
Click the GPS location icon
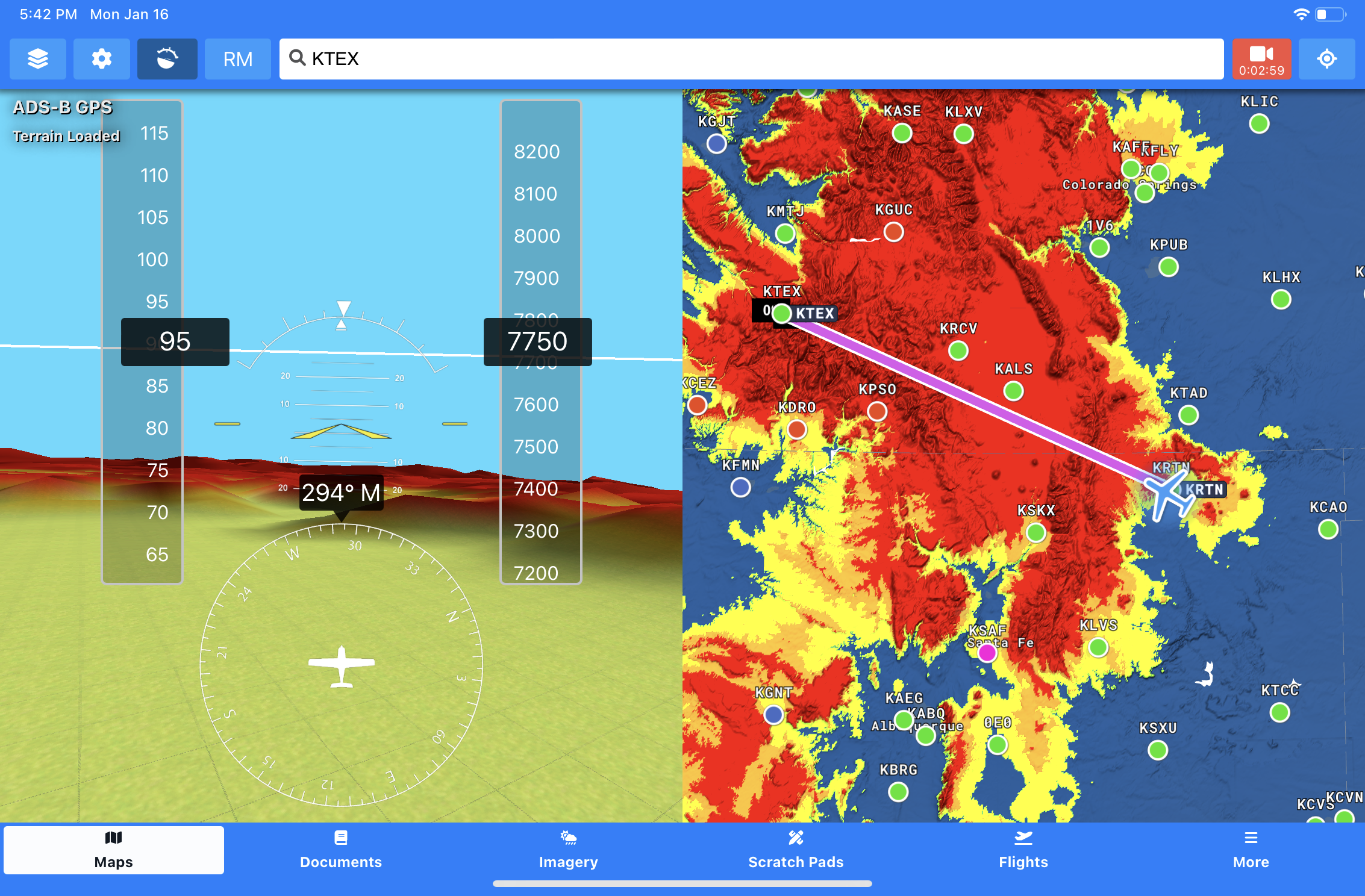coord(1327,57)
